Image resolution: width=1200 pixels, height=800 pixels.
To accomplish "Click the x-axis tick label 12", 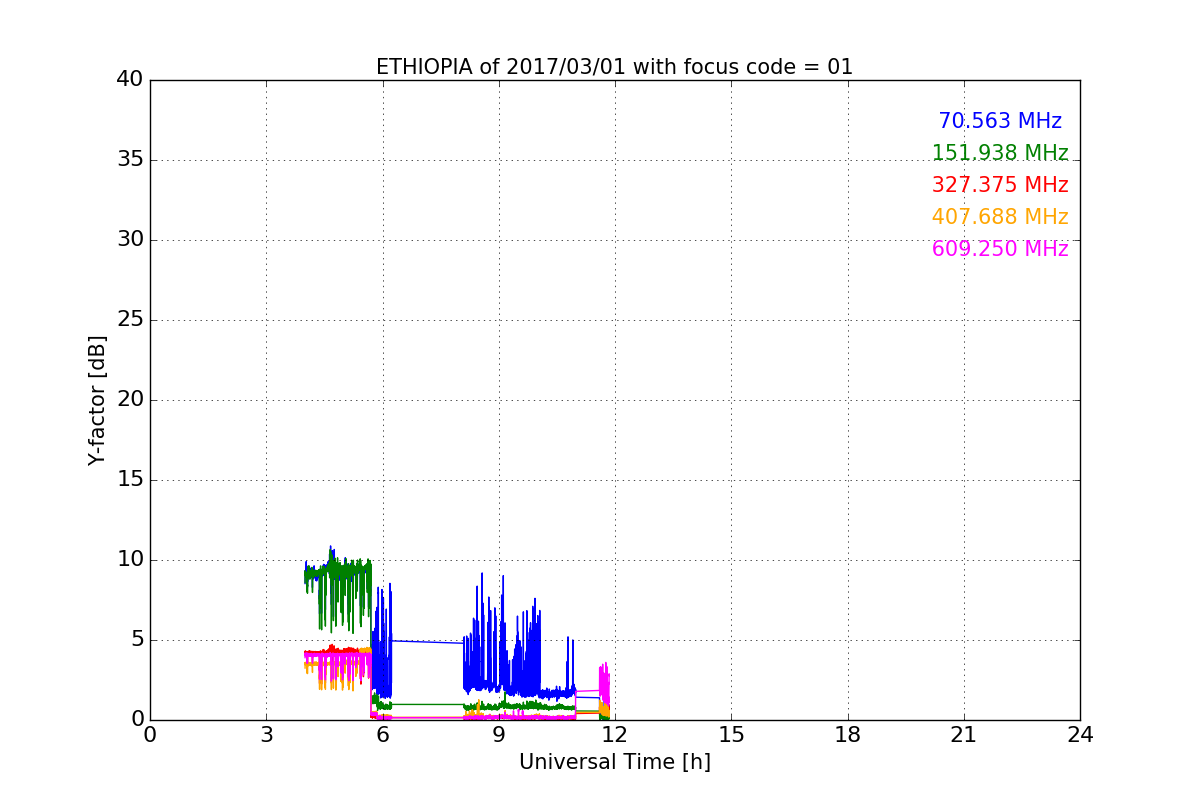I will coord(615,734).
